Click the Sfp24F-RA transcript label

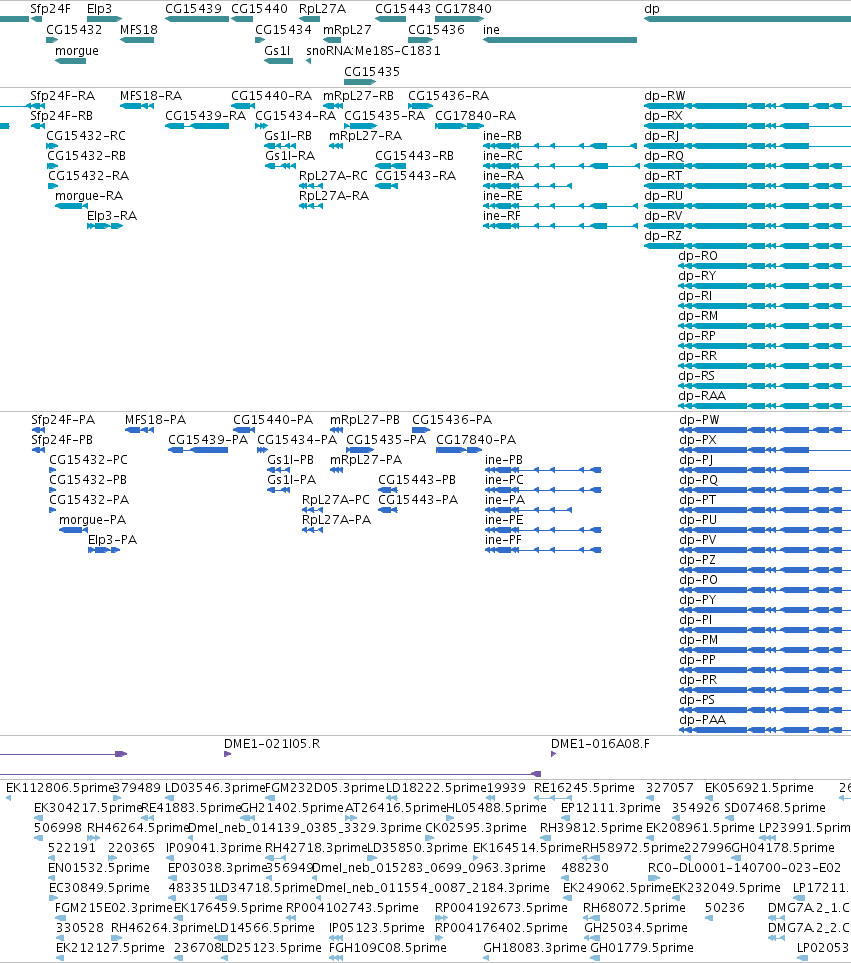point(63,96)
